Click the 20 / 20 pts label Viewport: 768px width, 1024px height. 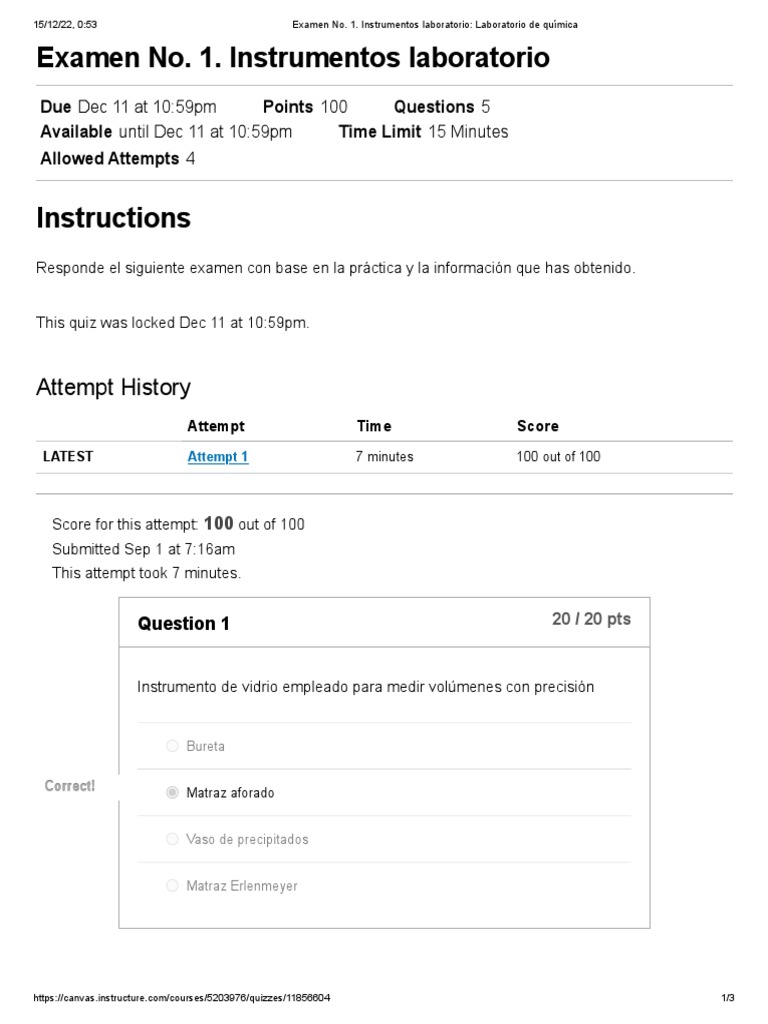tap(591, 619)
